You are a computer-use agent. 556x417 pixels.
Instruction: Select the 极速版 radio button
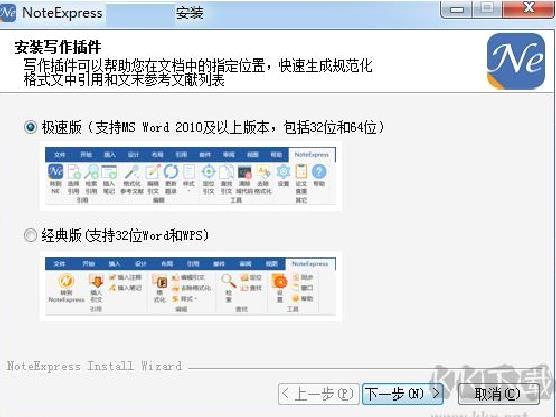tap(30, 127)
